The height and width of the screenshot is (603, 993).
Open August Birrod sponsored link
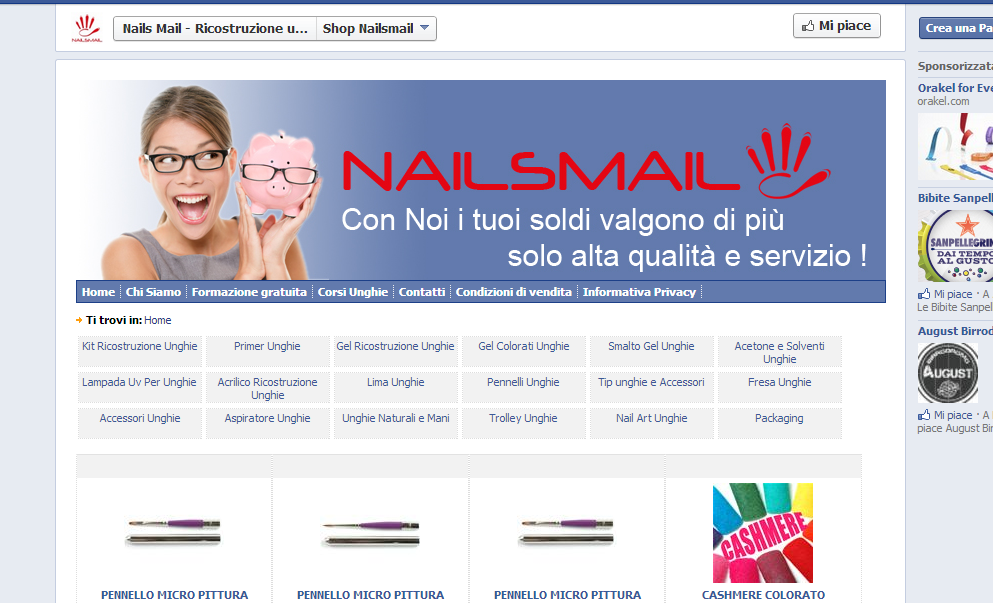(955, 331)
